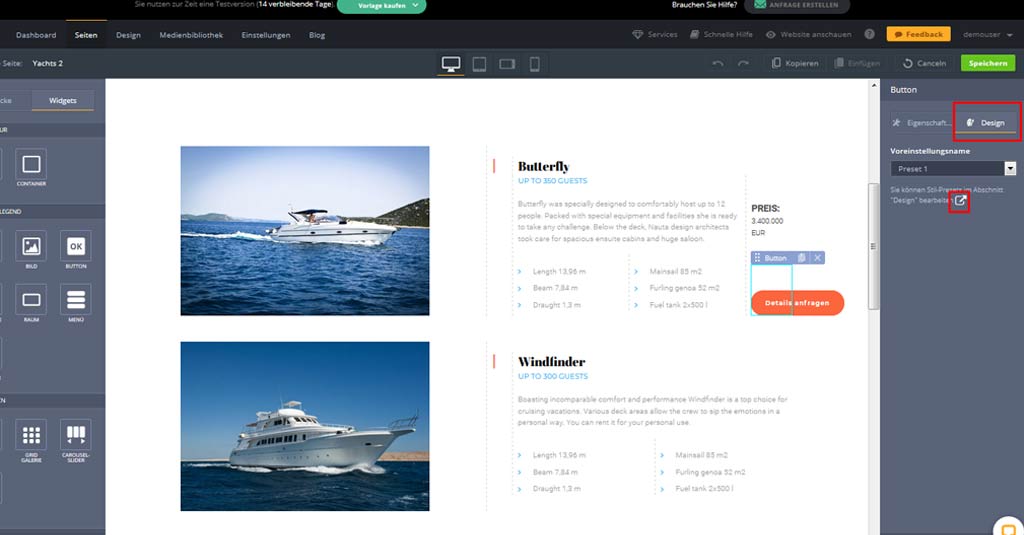Click the undo arrow icon

[717, 63]
